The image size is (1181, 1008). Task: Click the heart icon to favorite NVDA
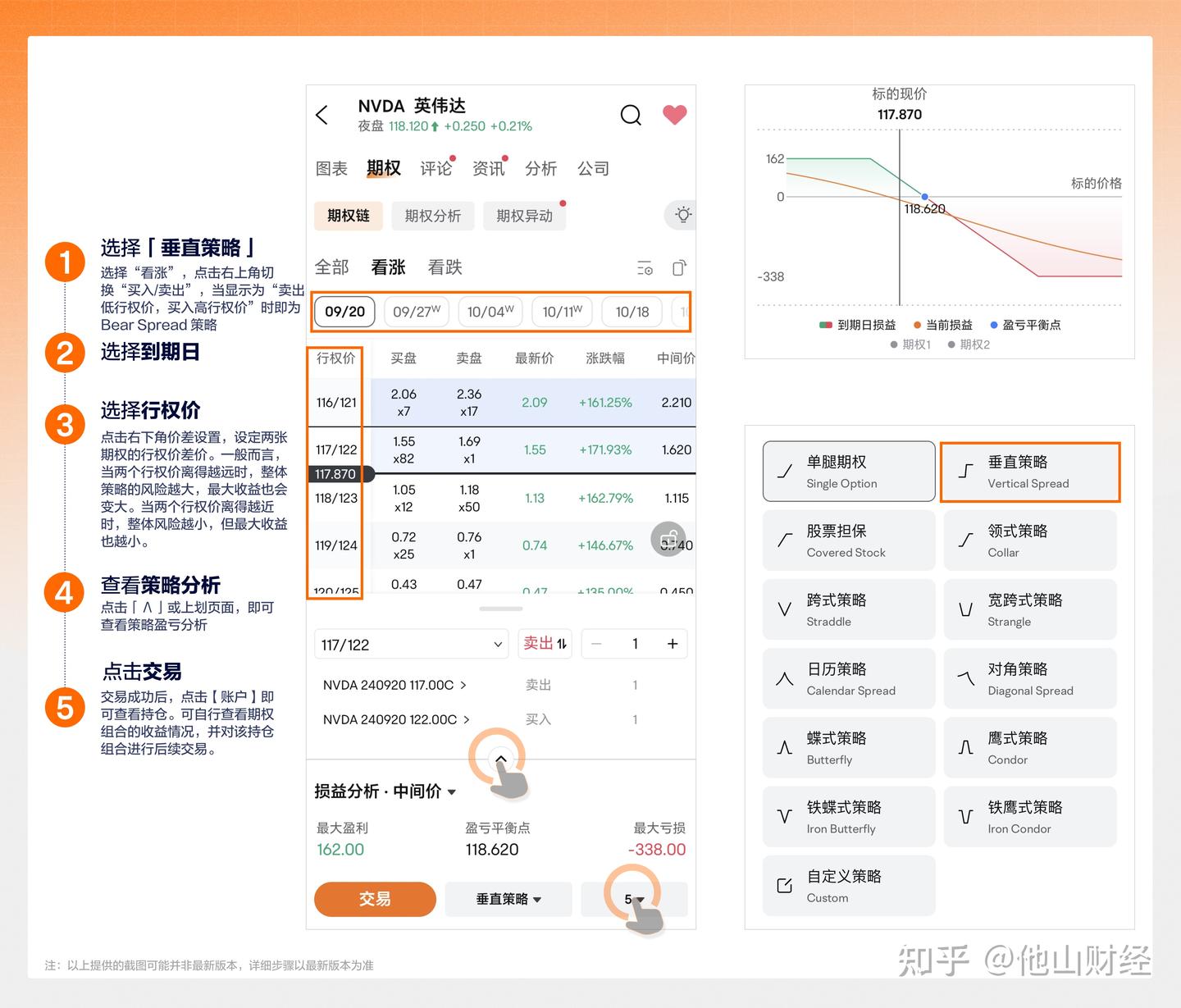coord(674,115)
